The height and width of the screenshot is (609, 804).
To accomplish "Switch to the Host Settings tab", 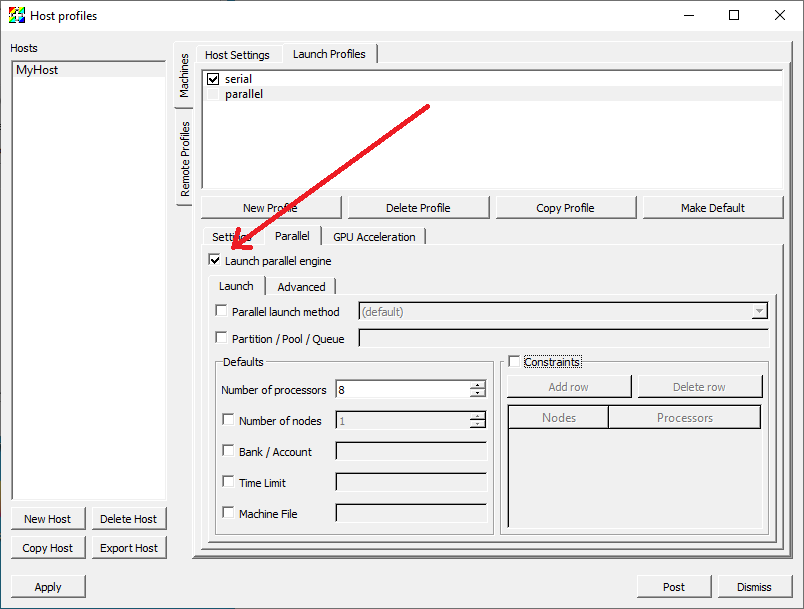I will [x=237, y=55].
